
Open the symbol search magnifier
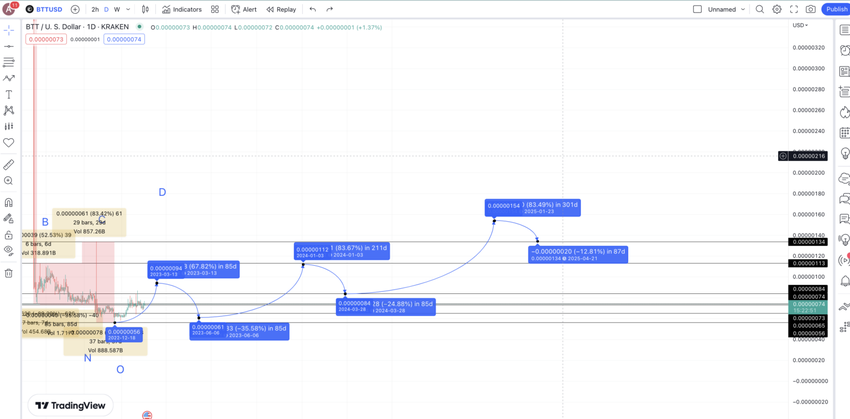(760, 9)
